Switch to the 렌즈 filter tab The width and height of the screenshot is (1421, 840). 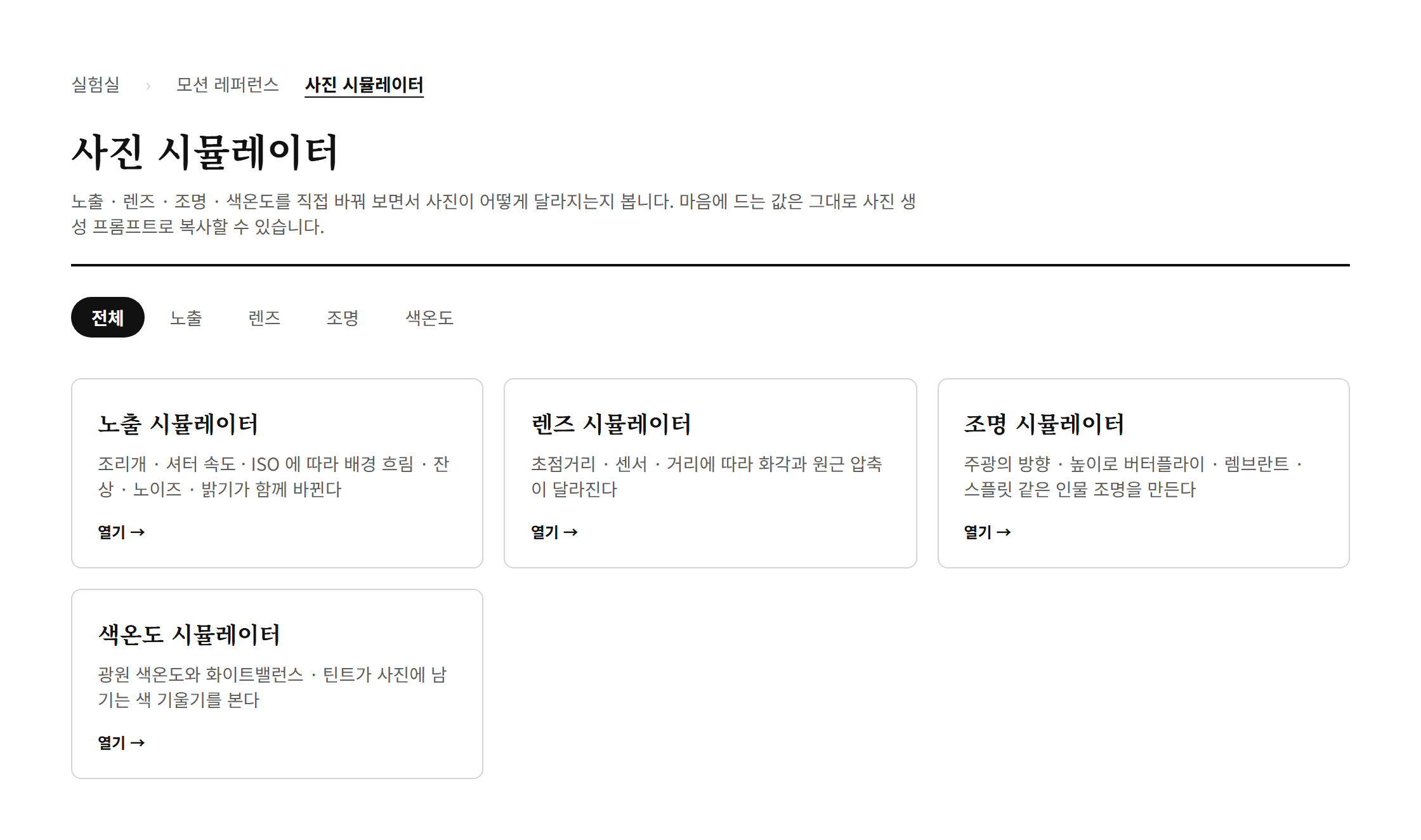pyautogui.click(x=265, y=317)
